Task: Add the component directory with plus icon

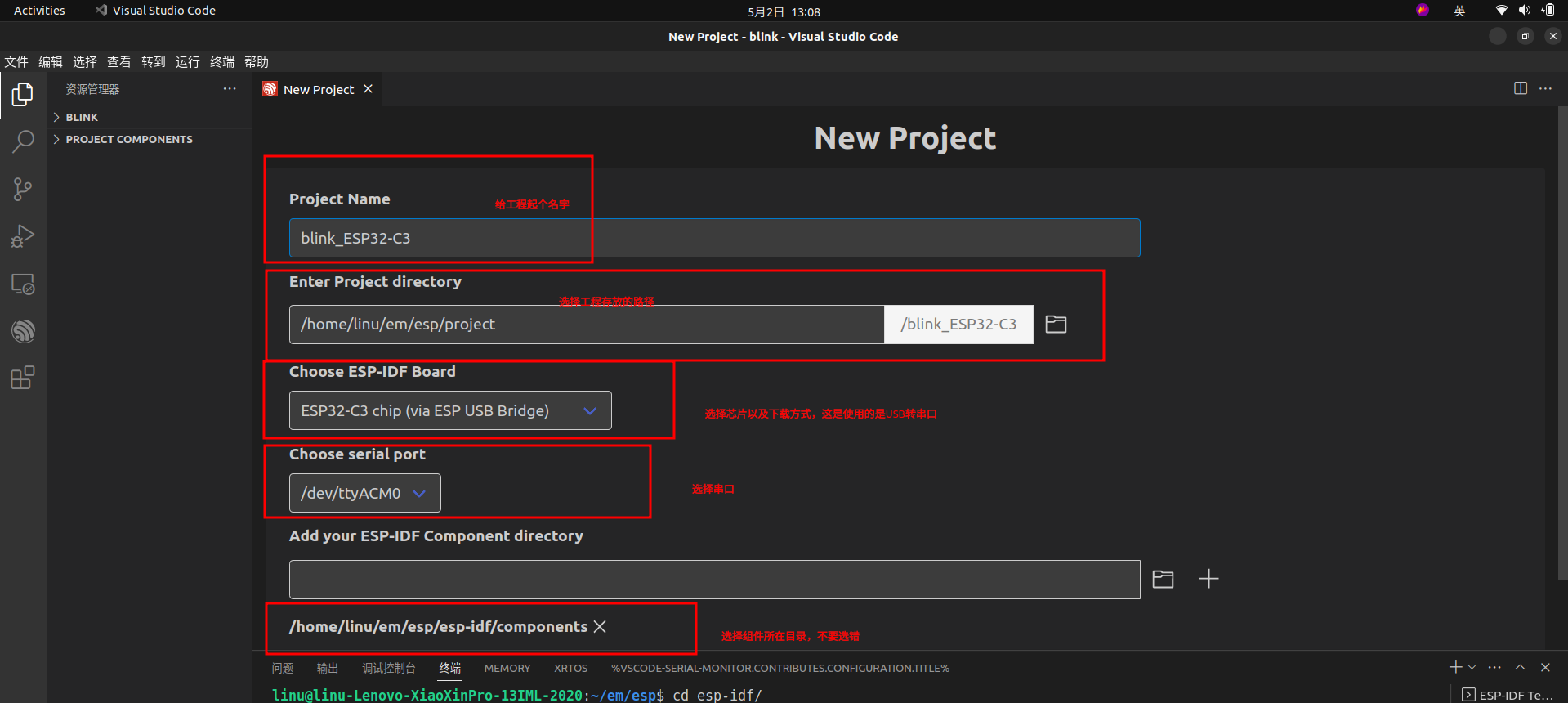Action: pos(1208,579)
